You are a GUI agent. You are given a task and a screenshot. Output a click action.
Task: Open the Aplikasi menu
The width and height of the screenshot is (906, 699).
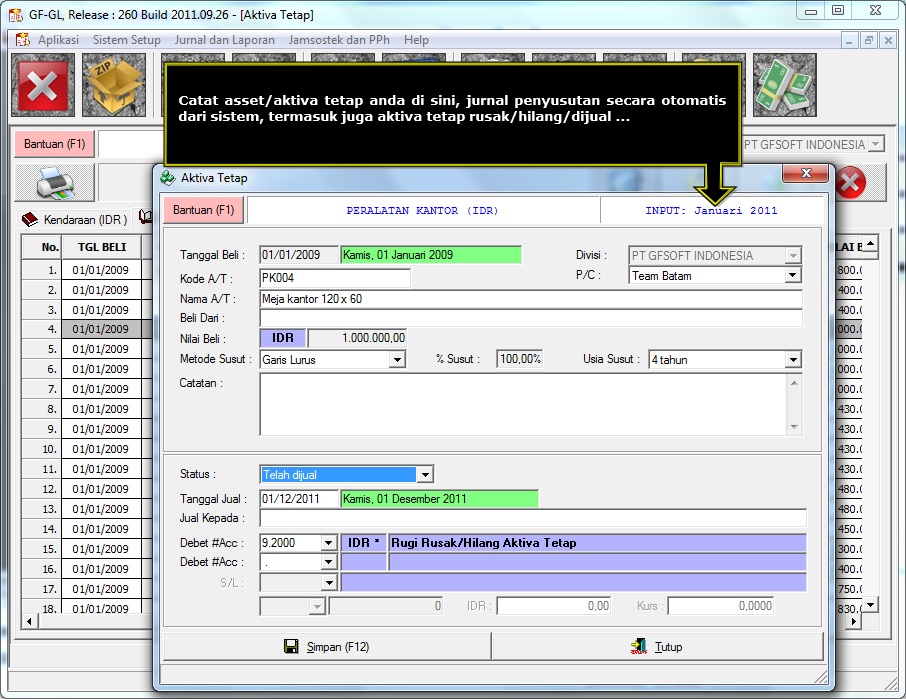[58, 40]
